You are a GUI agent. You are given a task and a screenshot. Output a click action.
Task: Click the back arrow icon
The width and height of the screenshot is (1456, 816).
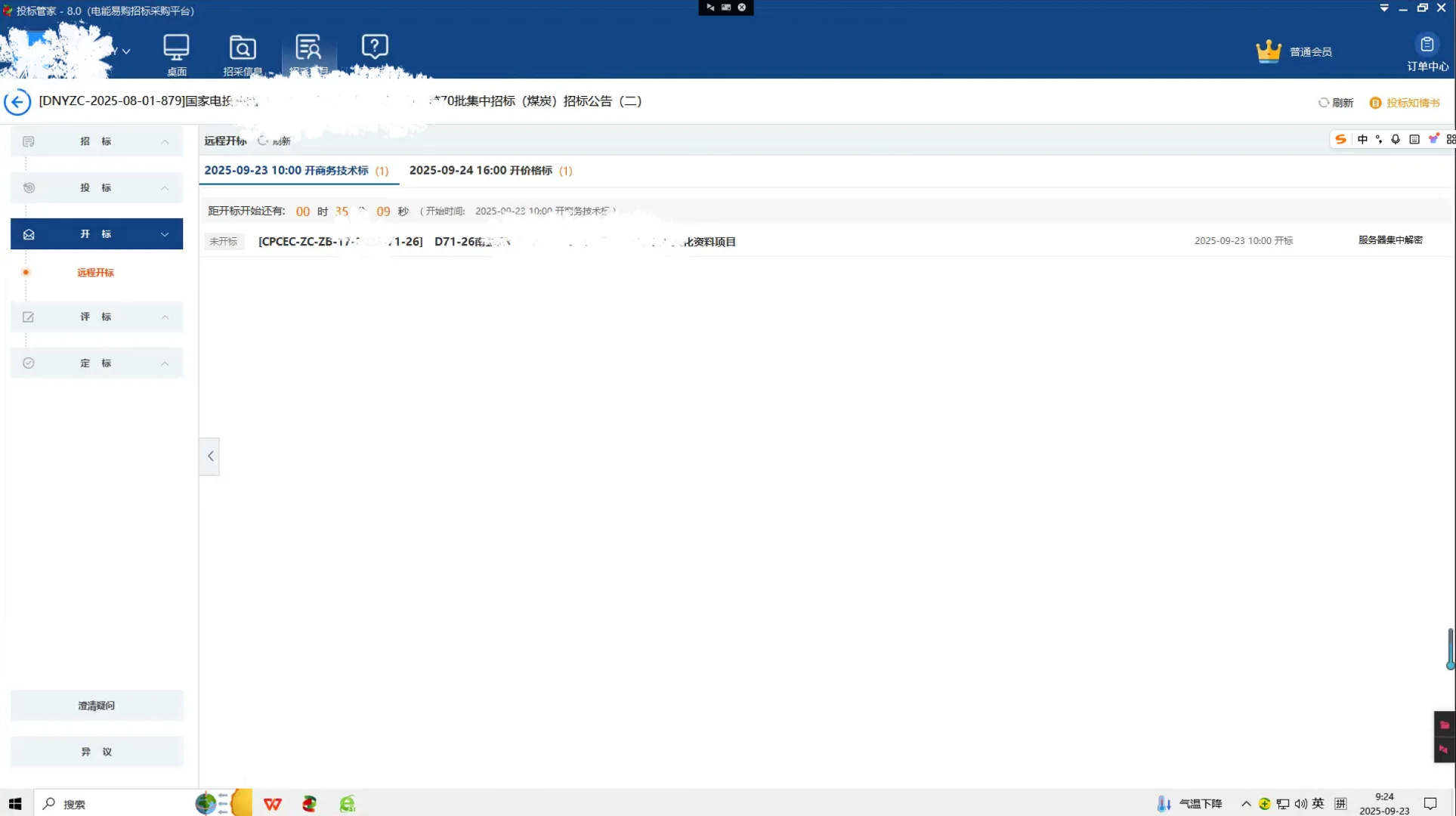(x=17, y=102)
